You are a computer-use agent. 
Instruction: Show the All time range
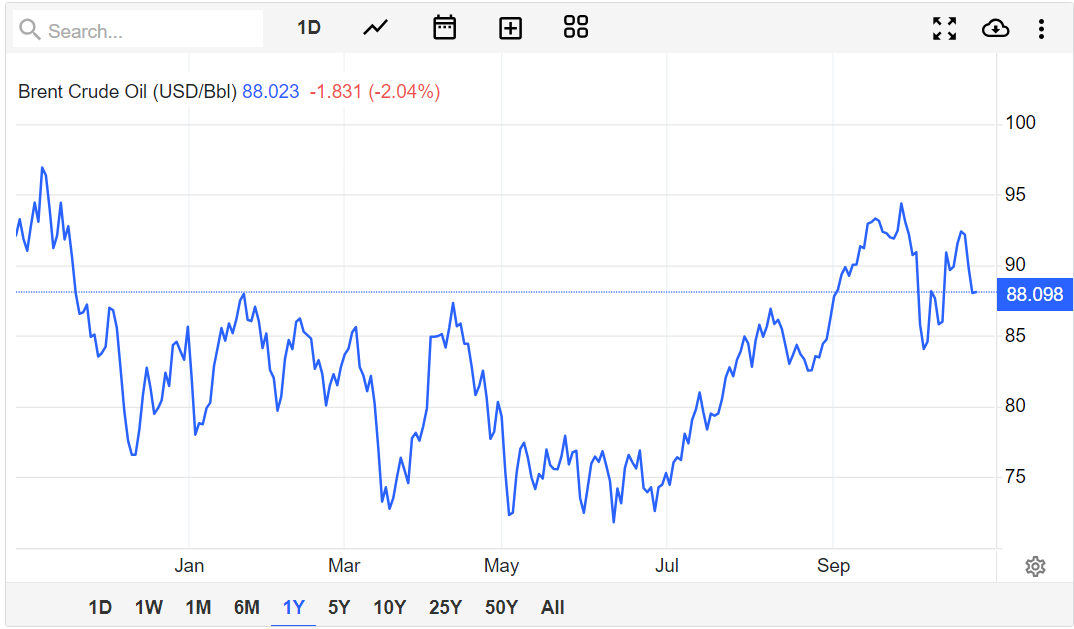click(552, 607)
